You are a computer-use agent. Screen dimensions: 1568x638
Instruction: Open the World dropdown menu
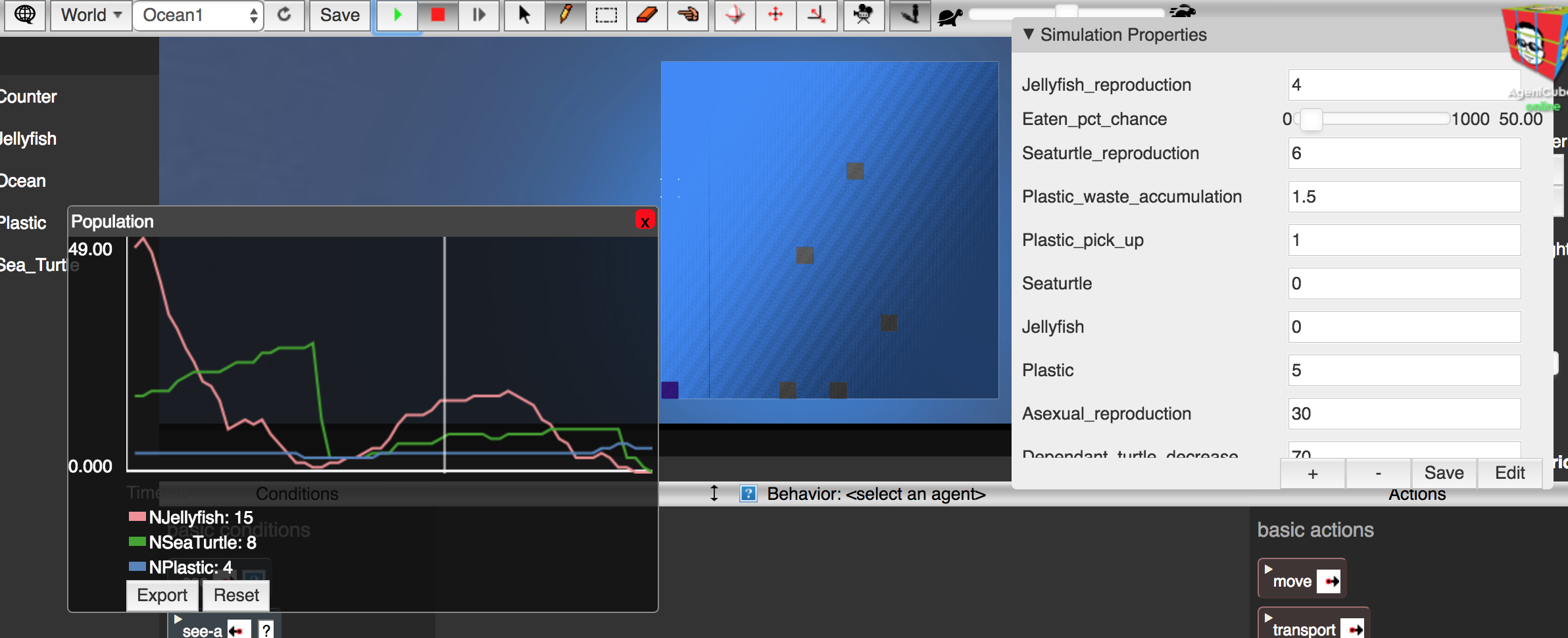coord(91,14)
